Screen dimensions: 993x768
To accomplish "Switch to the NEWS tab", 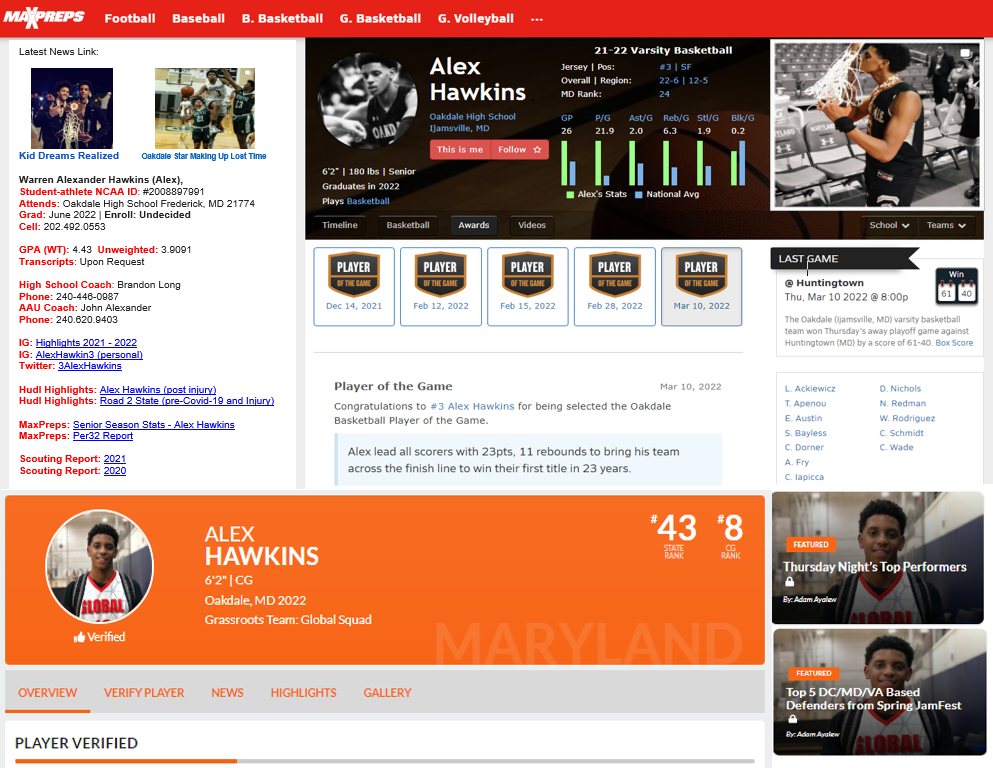I will pos(227,693).
